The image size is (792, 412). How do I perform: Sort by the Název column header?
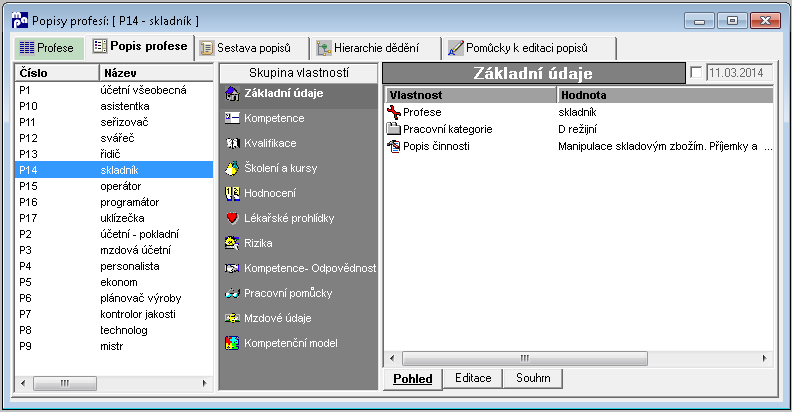(x=157, y=73)
